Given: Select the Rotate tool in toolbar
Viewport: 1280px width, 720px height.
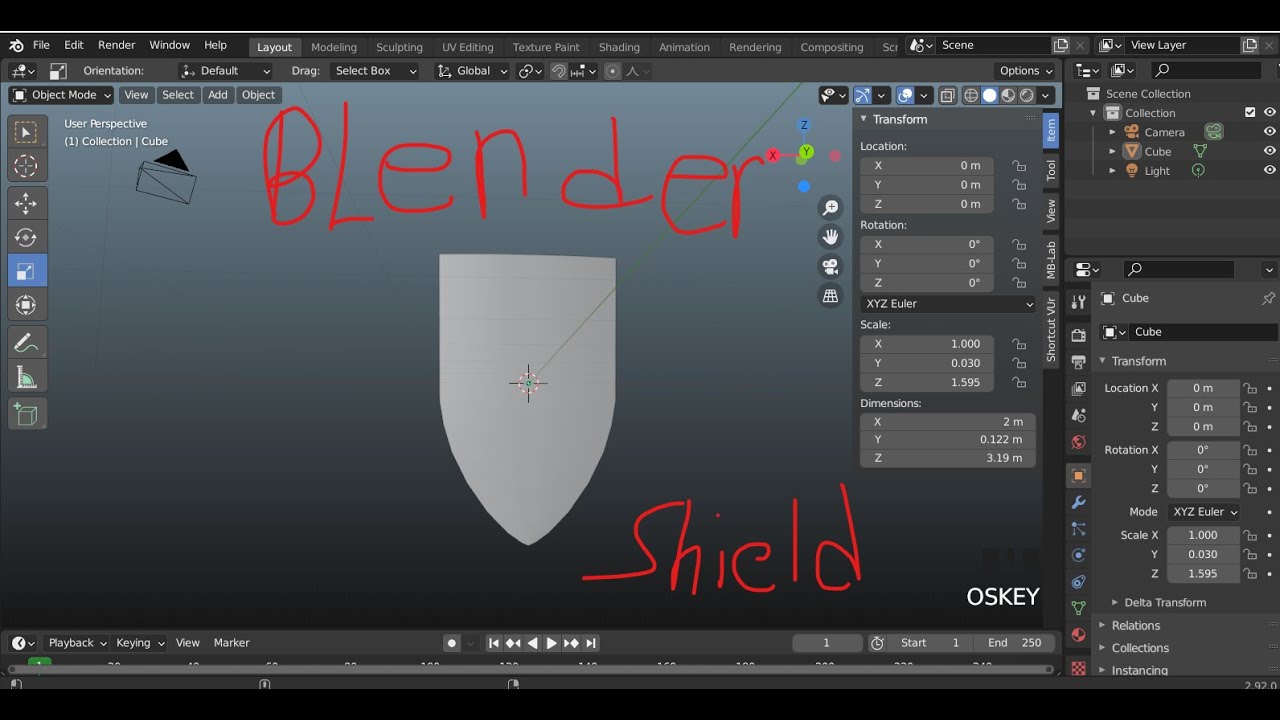Looking at the screenshot, I should [x=27, y=237].
